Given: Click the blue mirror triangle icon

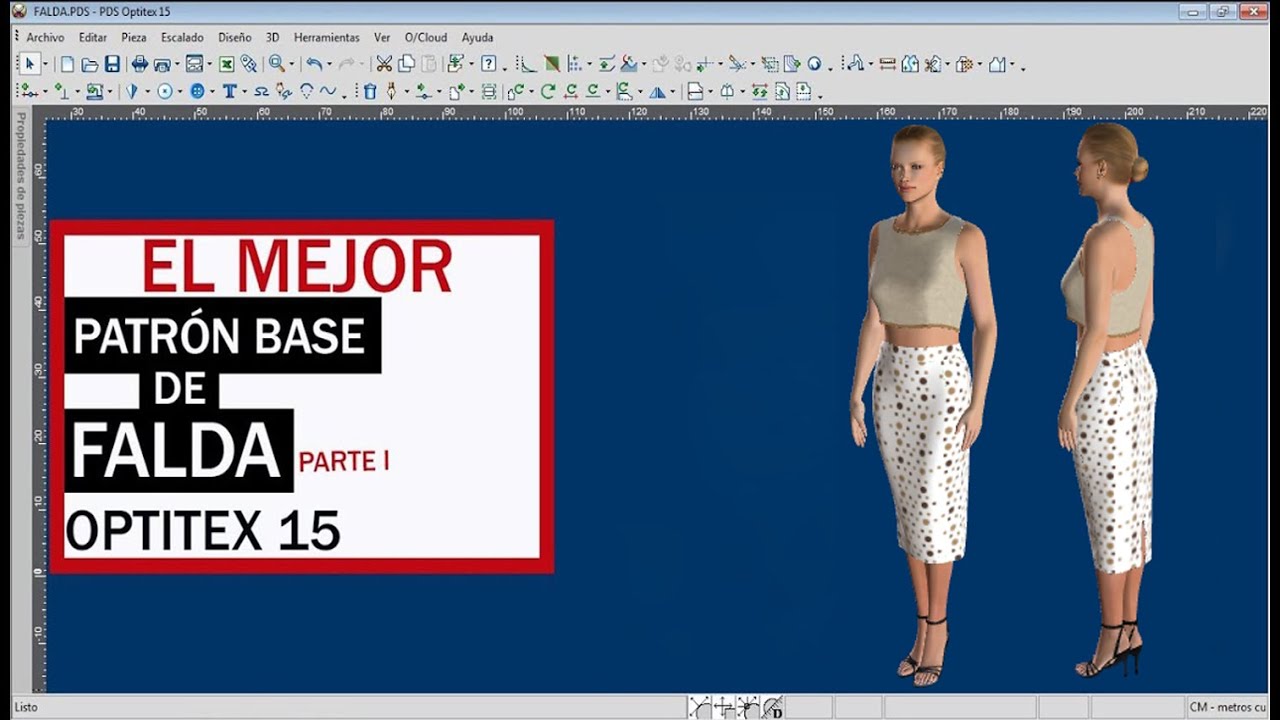Looking at the screenshot, I should point(657,91).
